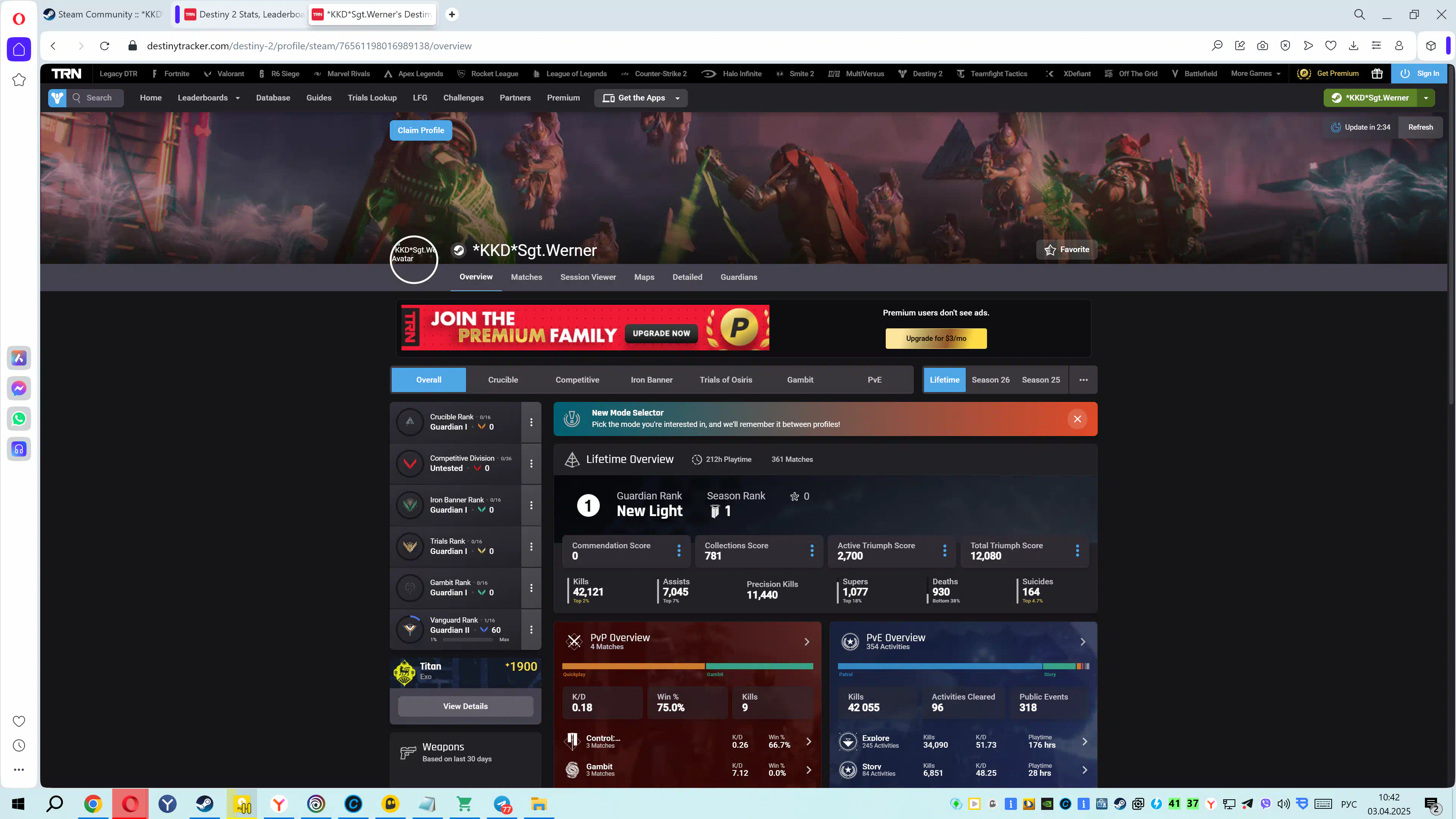Image resolution: width=1456 pixels, height=819 pixels.
Task: Click Upgrade for $3/mo button
Action: coord(936,339)
